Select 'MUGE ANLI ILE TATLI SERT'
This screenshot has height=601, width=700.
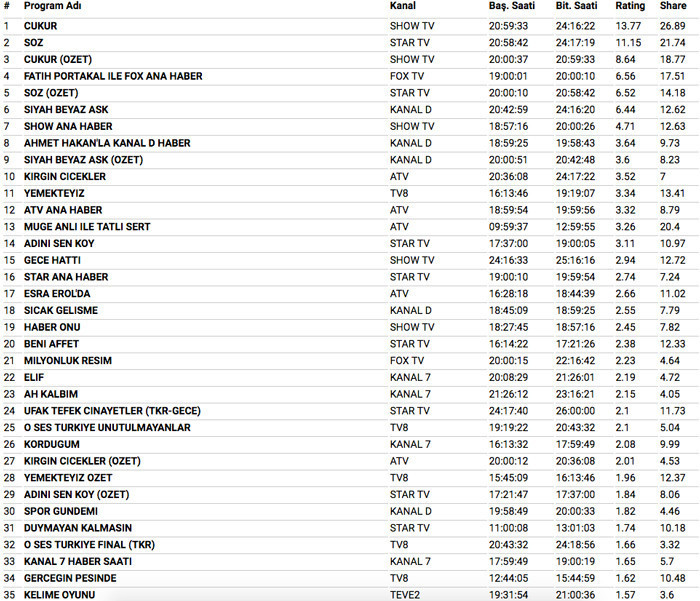(87, 227)
